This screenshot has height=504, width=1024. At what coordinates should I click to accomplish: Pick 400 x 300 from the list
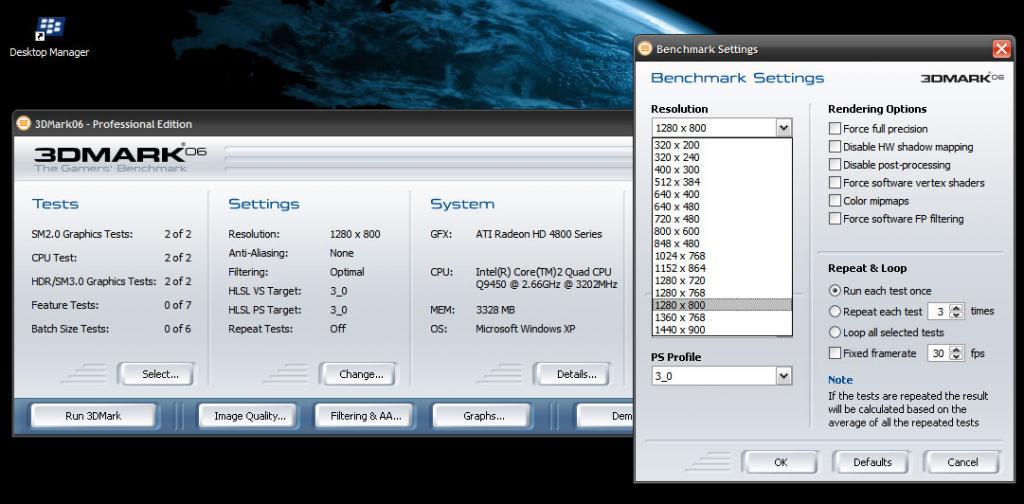(722, 170)
